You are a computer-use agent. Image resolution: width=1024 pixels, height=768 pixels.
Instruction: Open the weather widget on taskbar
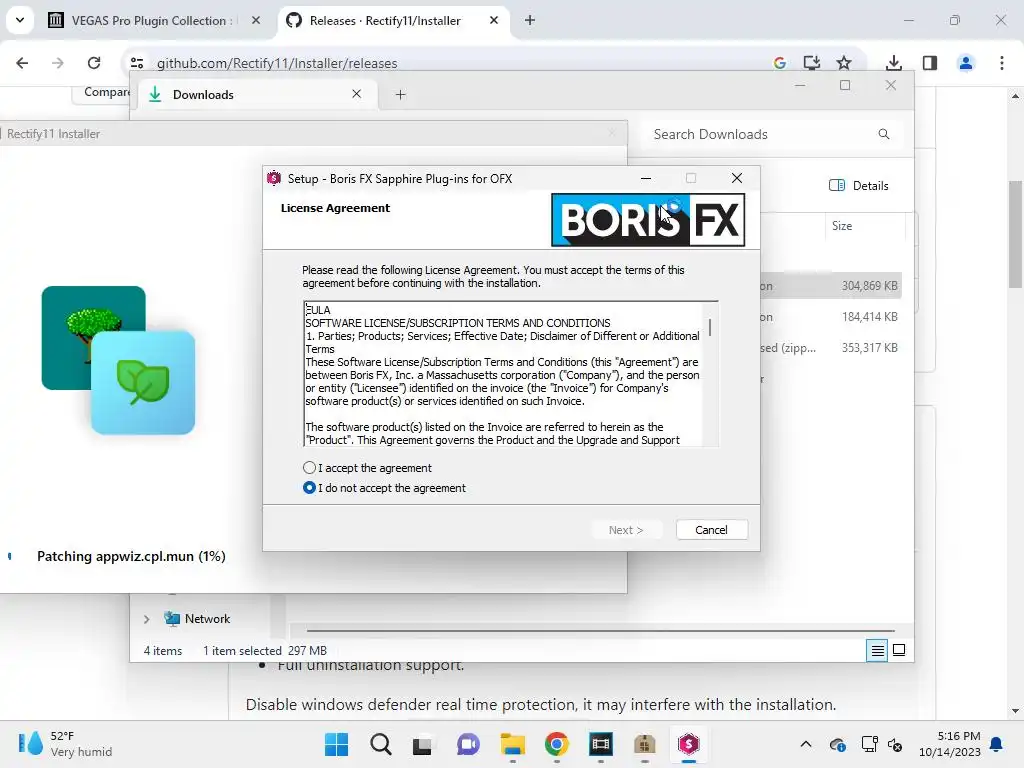click(x=65, y=743)
